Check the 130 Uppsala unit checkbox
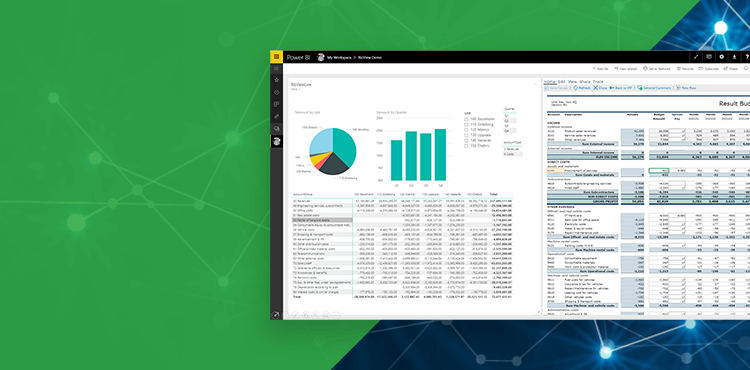The image size is (750, 370). [466, 135]
